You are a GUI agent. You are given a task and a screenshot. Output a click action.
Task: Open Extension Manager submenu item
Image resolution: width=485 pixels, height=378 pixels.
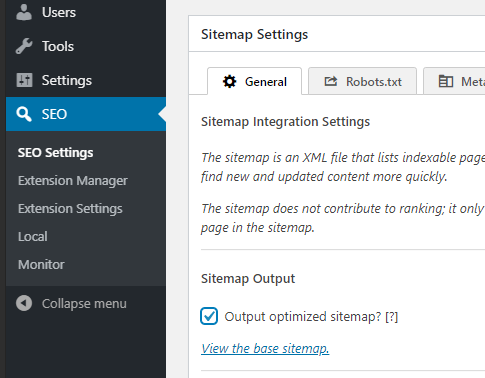click(x=73, y=181)
